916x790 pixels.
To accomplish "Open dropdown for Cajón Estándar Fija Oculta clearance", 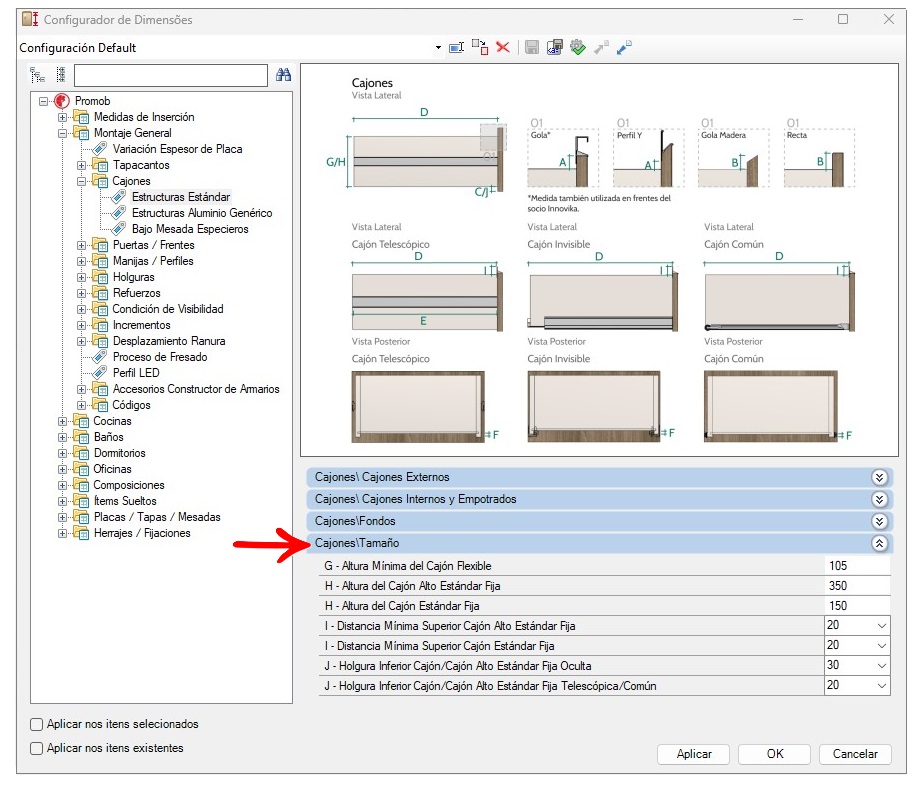I will tap(880, 666).
